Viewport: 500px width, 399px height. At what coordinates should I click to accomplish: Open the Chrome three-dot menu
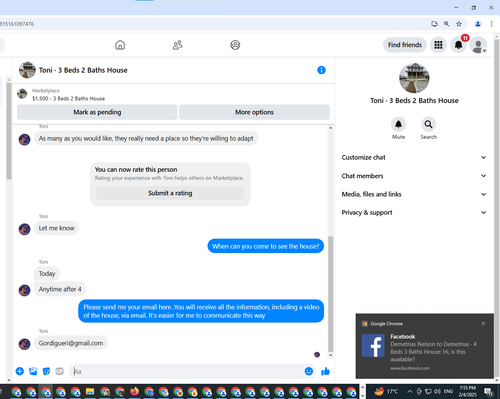[491, 24]
